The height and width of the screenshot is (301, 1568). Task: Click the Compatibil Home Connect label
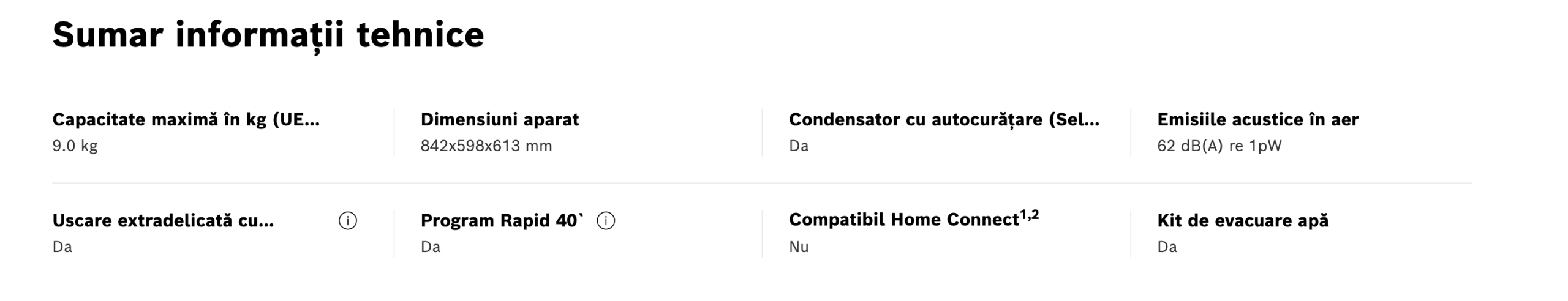pos(903,220)
